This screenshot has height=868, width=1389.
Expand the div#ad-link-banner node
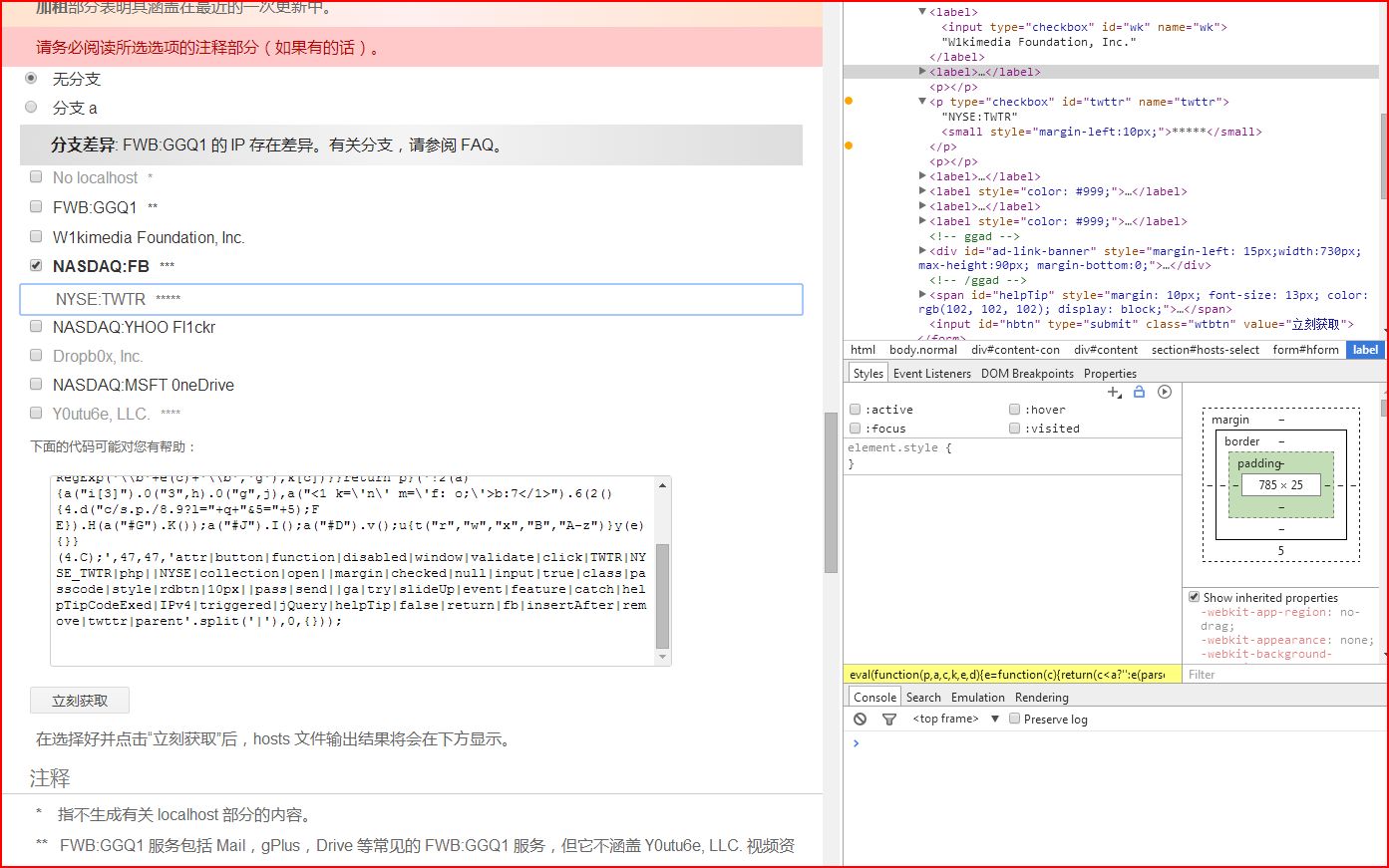(x=922, y=251)
